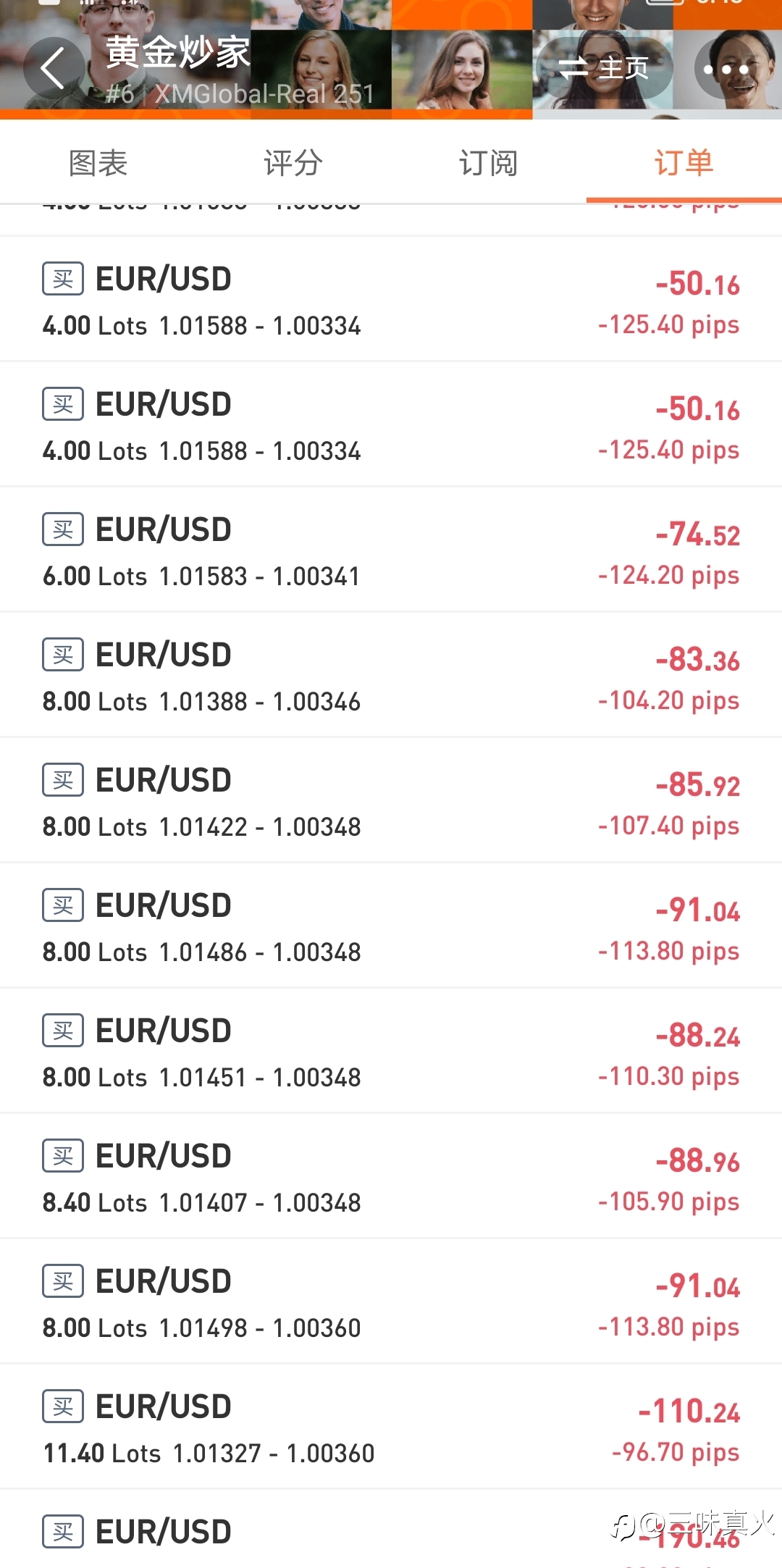
Task: Tap the 黄金炒家 trader name
Action: click(178, 53)
